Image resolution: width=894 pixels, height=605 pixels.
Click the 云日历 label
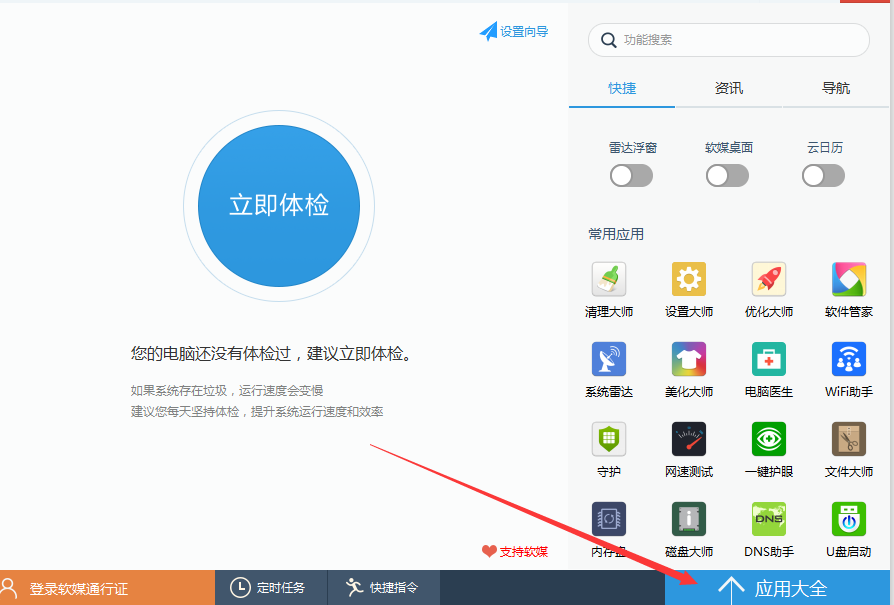pos(824,148)
